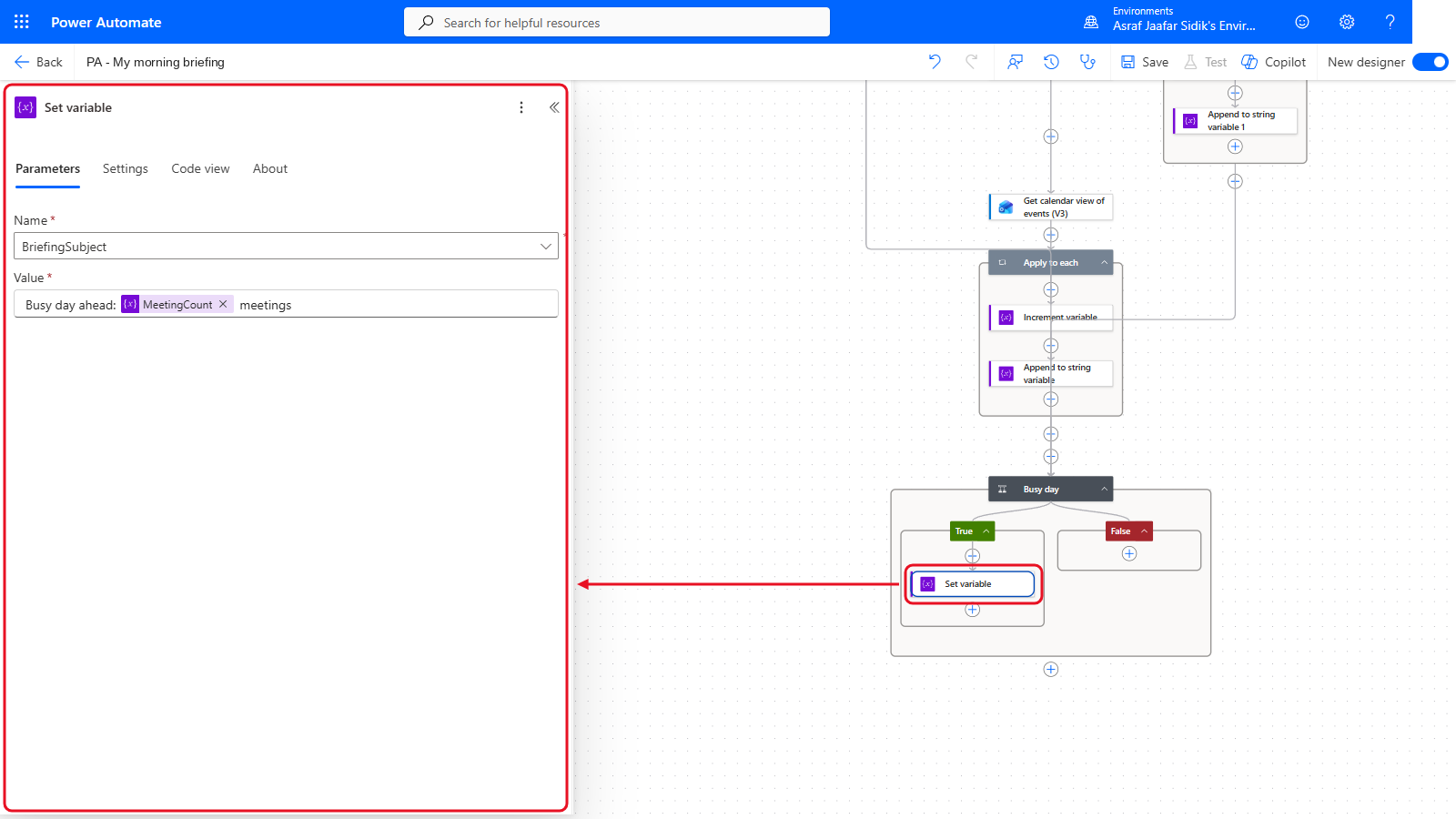Remove the MeetingCount token from Value
1456x819 pixels.
pos(223,304)
